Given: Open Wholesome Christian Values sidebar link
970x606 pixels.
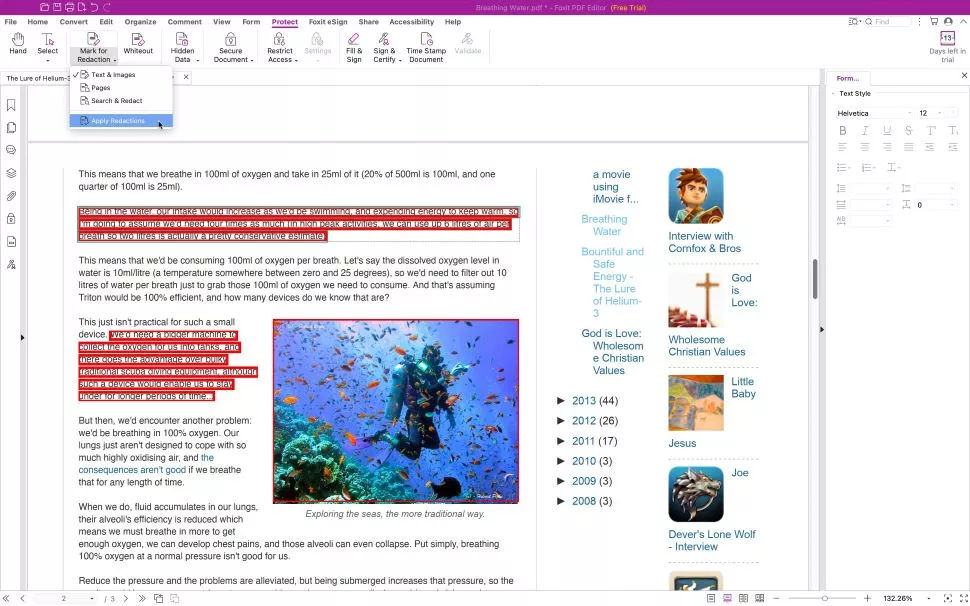Looking at the screenshot, I should tap(706, 346).
